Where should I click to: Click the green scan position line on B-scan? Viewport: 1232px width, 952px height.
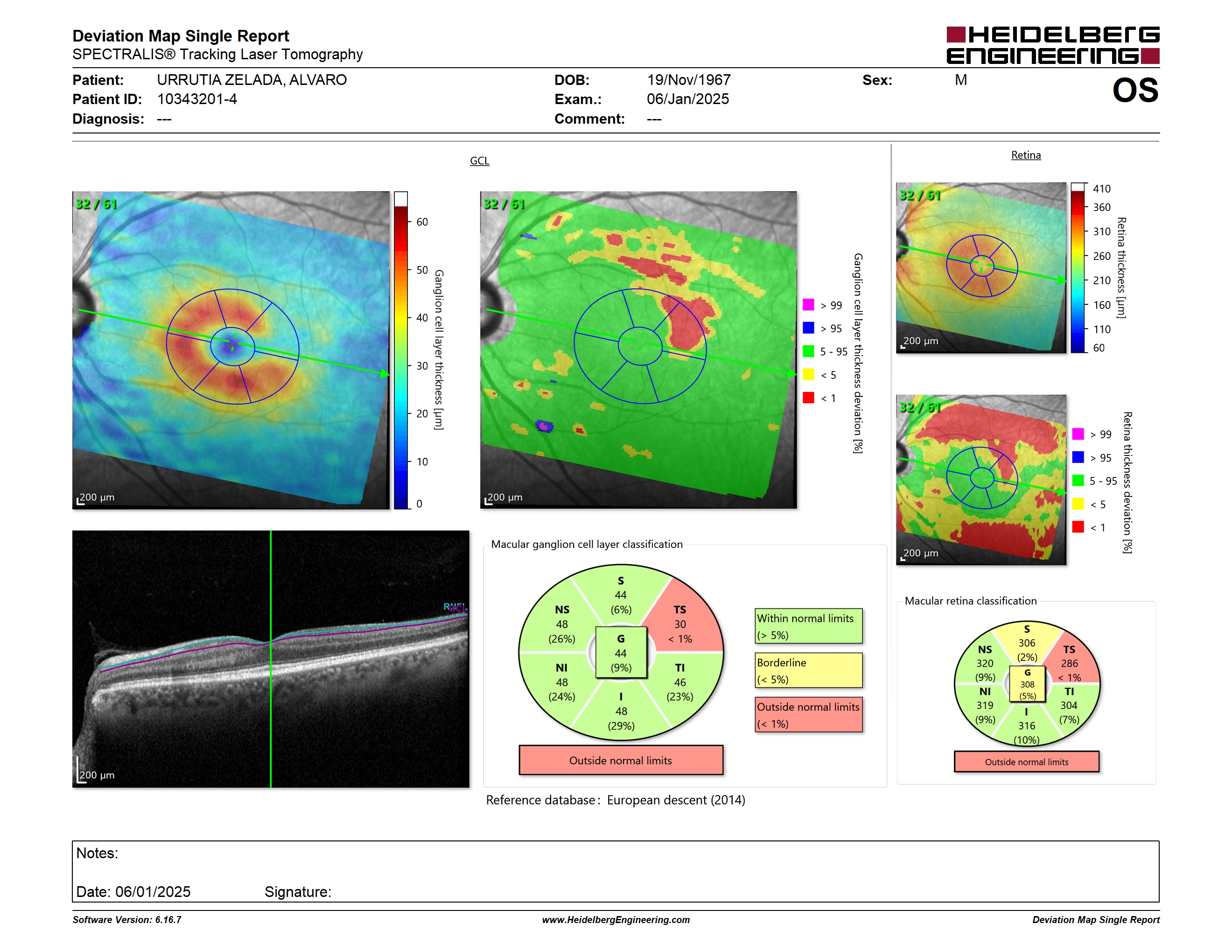[271, 659]
